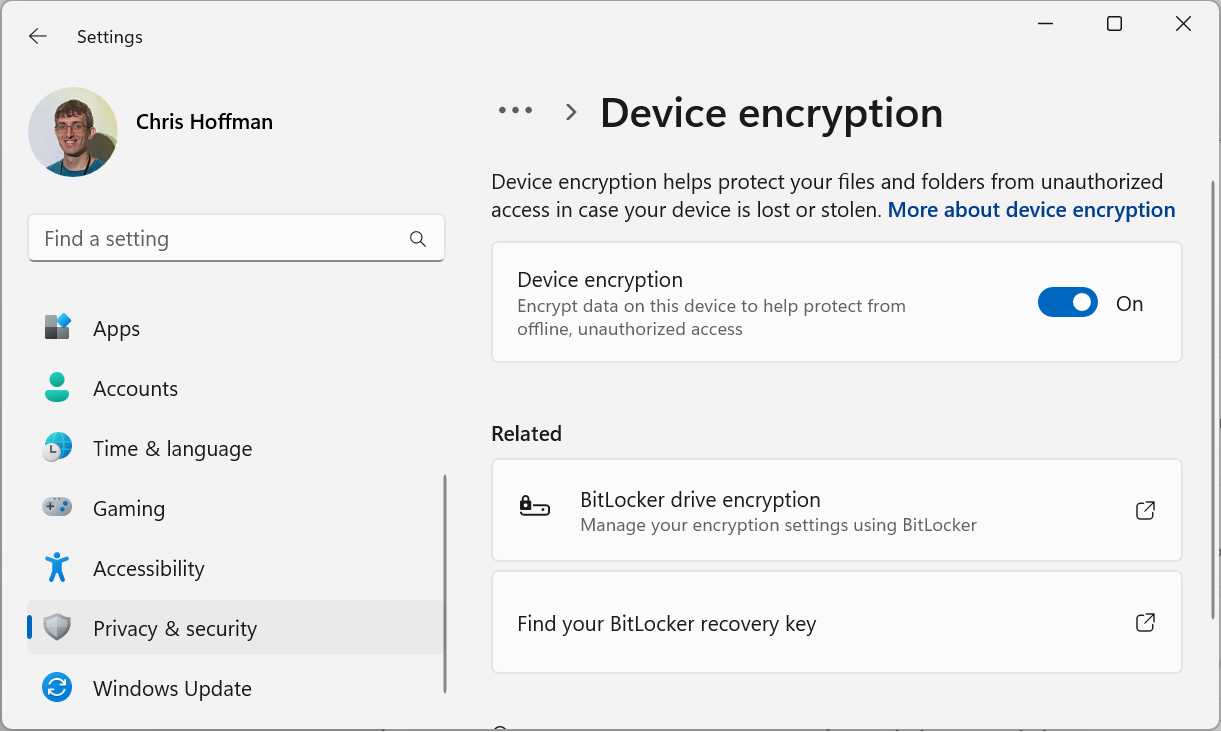The height and width of the screenshot is (732, 1221).
Task: Open Find your BitLocker recovery key
Action: [x=667, y=622]
